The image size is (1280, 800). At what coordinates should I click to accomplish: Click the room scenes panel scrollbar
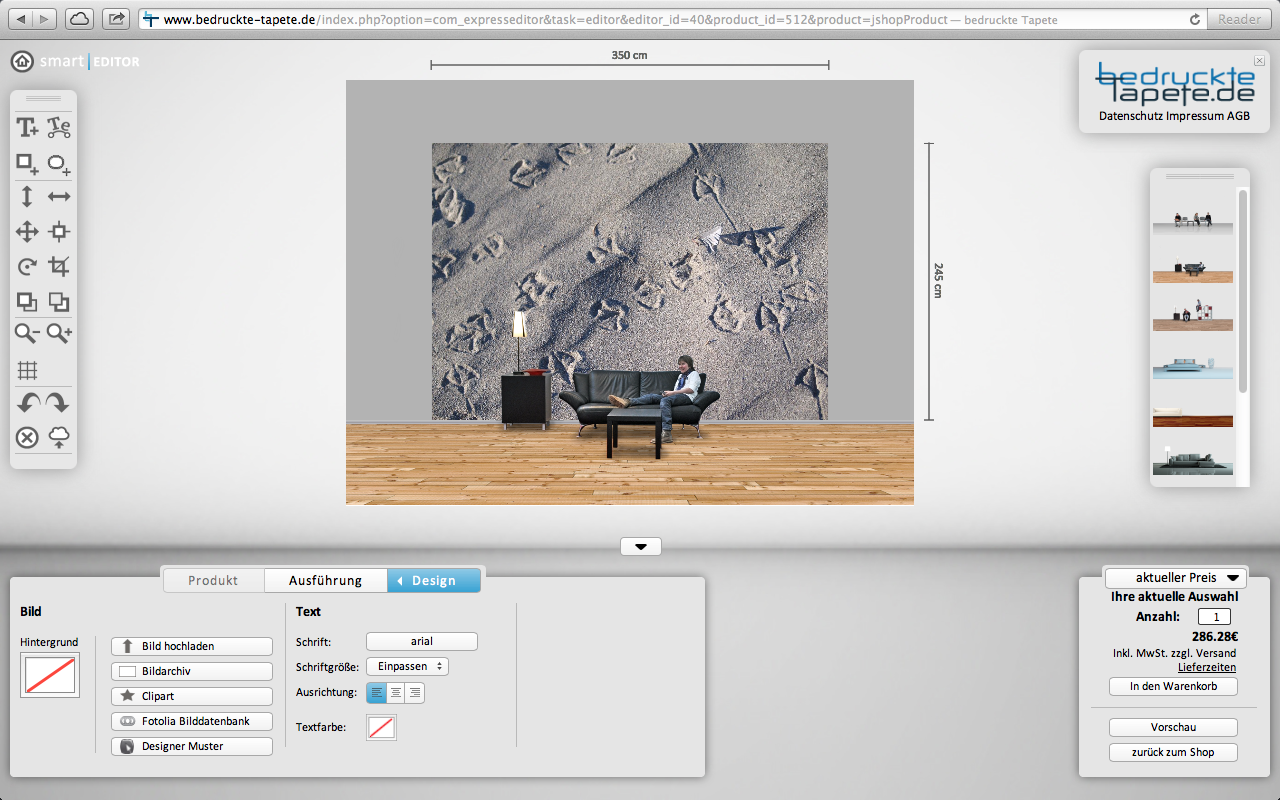tap(1243, 290)
